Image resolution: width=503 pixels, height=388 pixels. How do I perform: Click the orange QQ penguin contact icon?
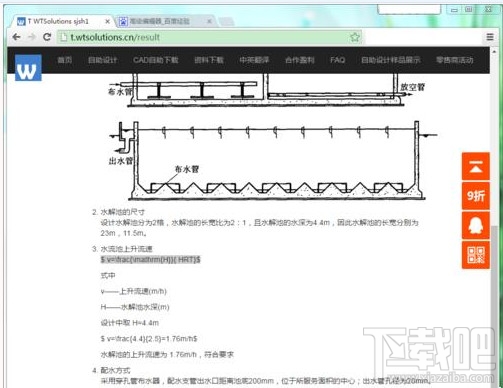point(476,225)
